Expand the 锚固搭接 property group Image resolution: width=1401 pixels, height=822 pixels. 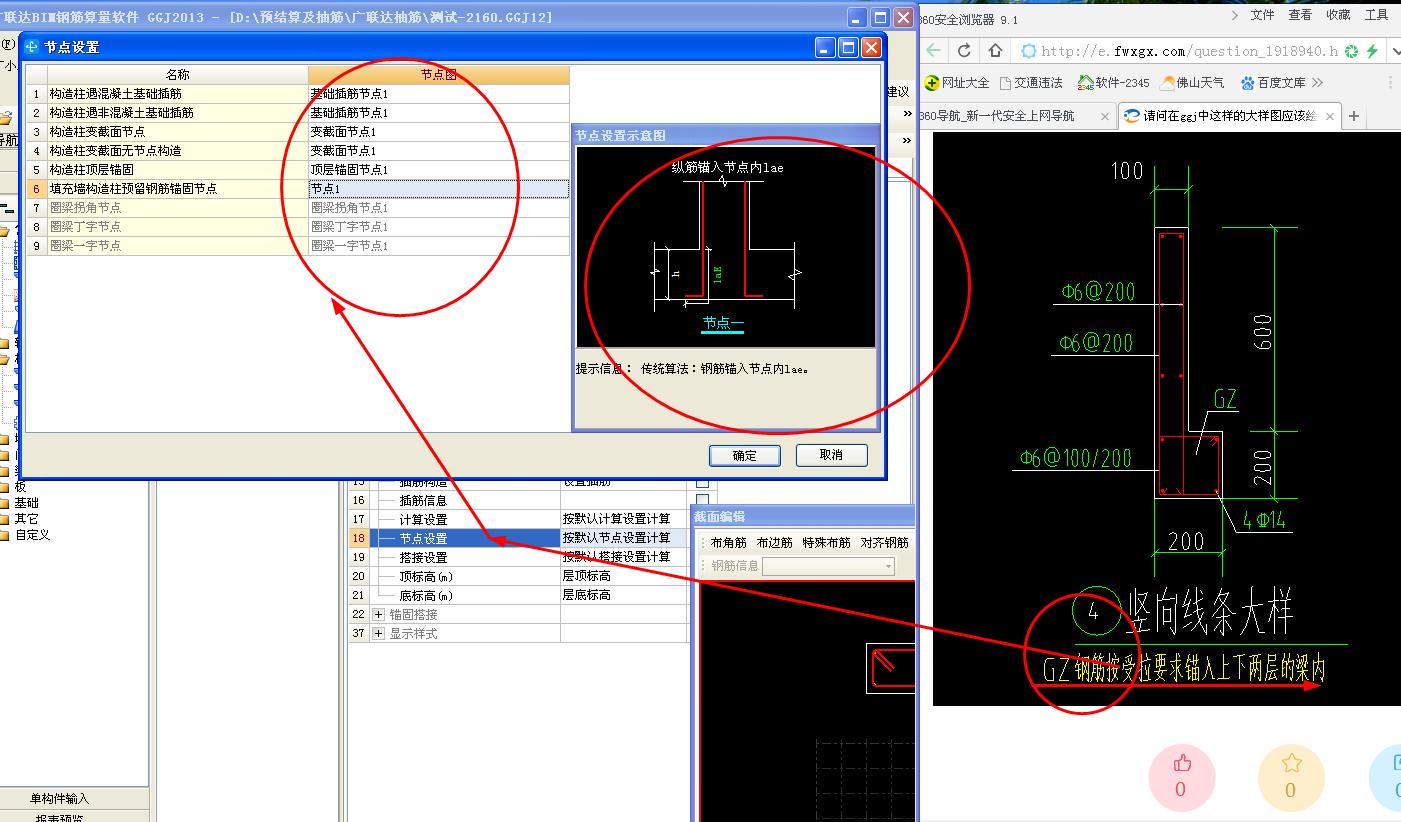click(x=378, y=615)
